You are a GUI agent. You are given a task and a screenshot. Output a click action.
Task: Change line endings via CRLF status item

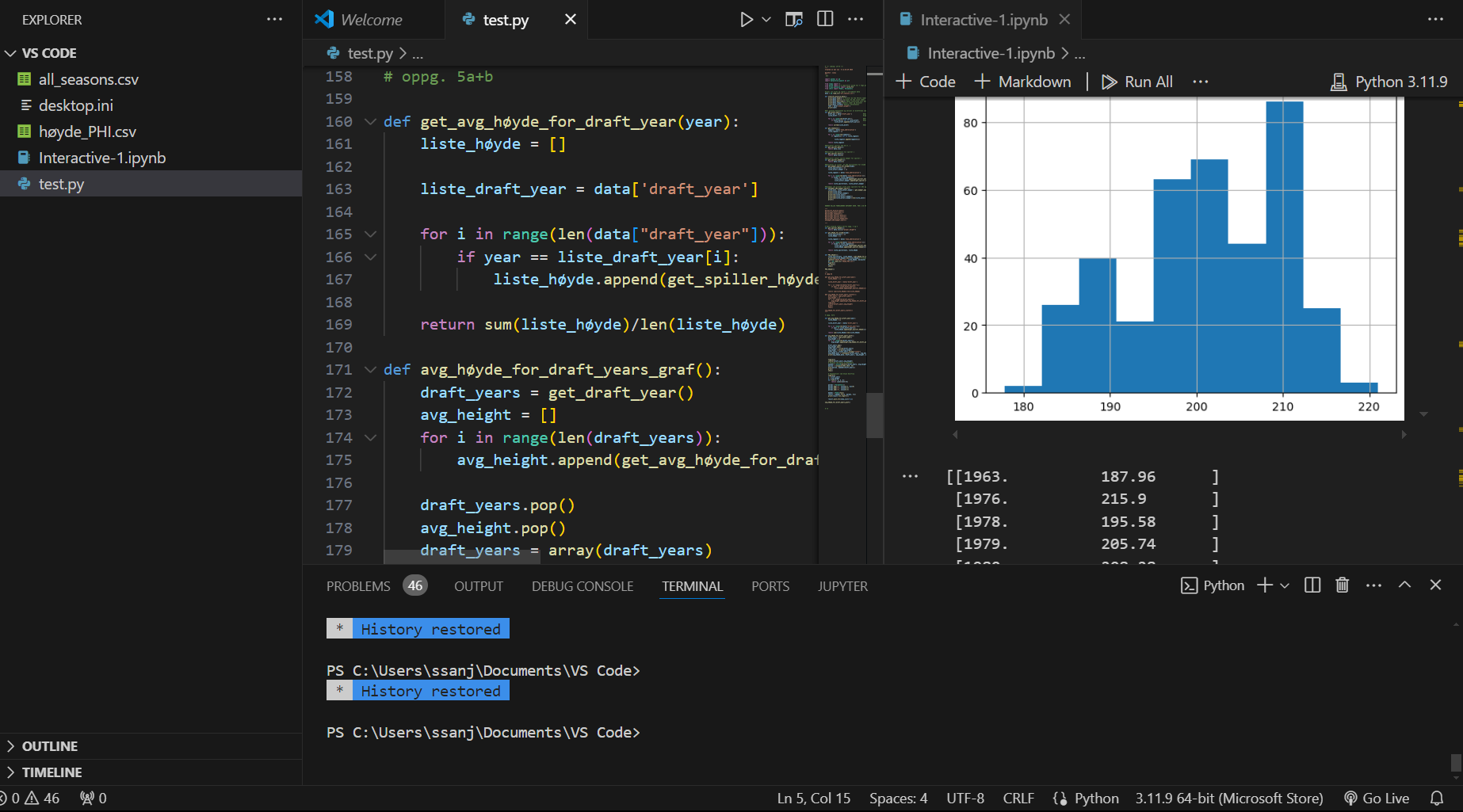tap(1018, 799)
